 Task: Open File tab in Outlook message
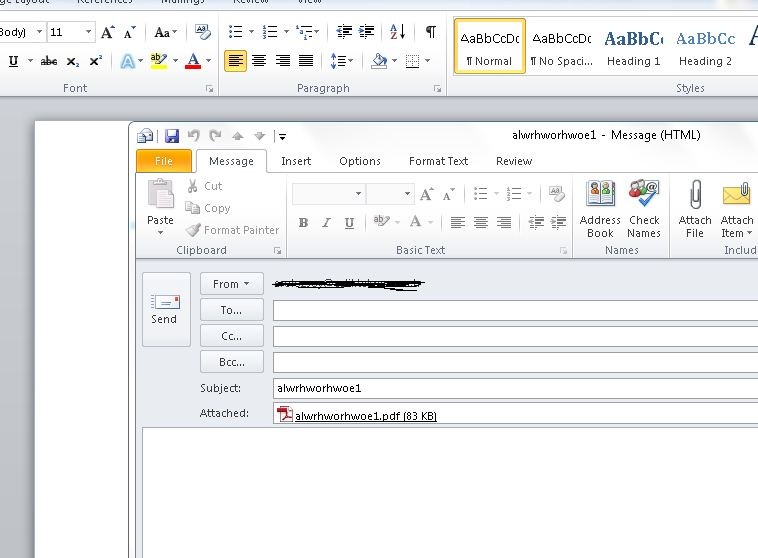pyautogui.click(x=164, y=161)
